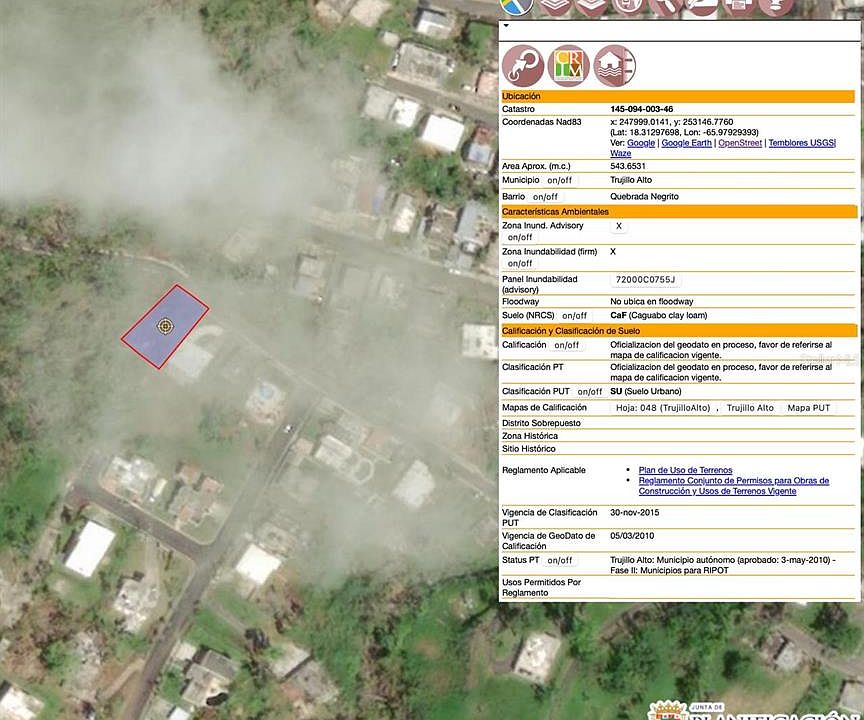Click the magnifier search toolbar icon
864x720 pixels.
665,6
